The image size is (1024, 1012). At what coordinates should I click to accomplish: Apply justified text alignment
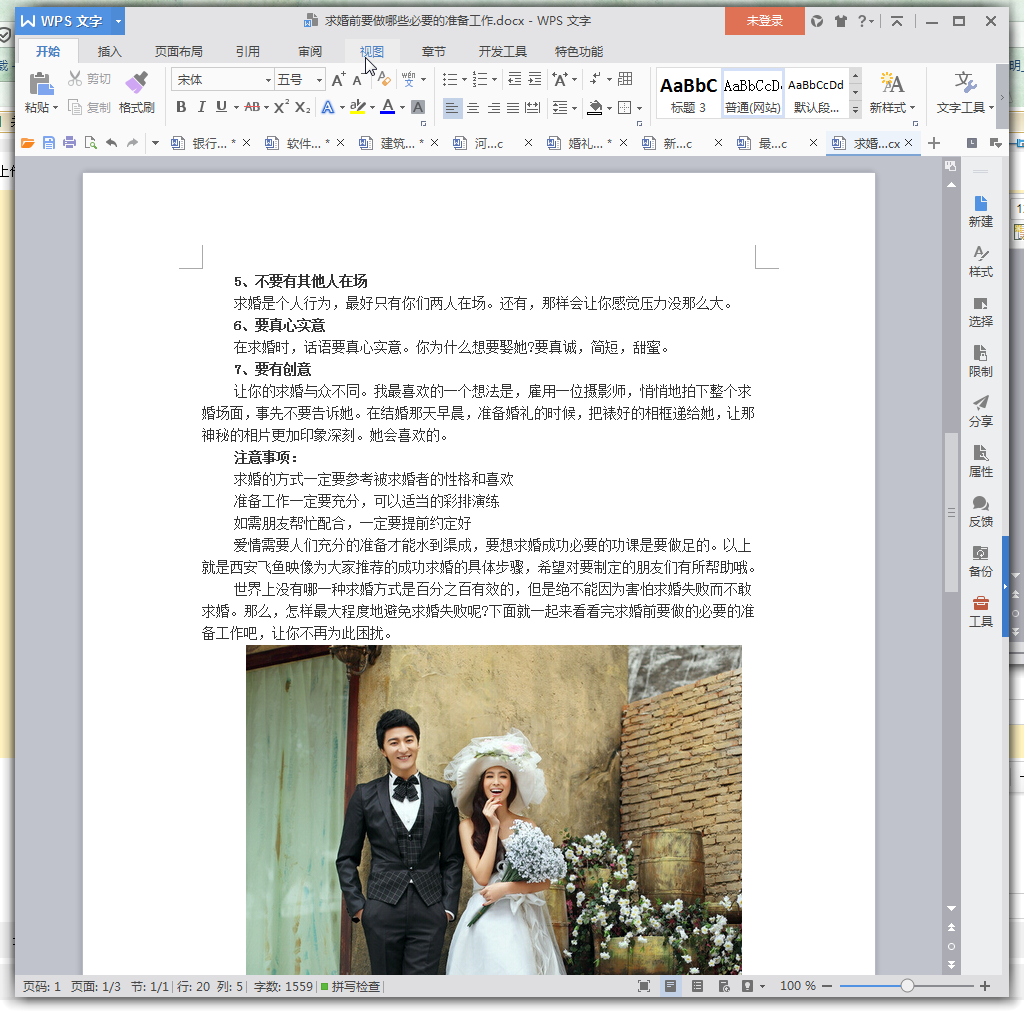point(513,107)
